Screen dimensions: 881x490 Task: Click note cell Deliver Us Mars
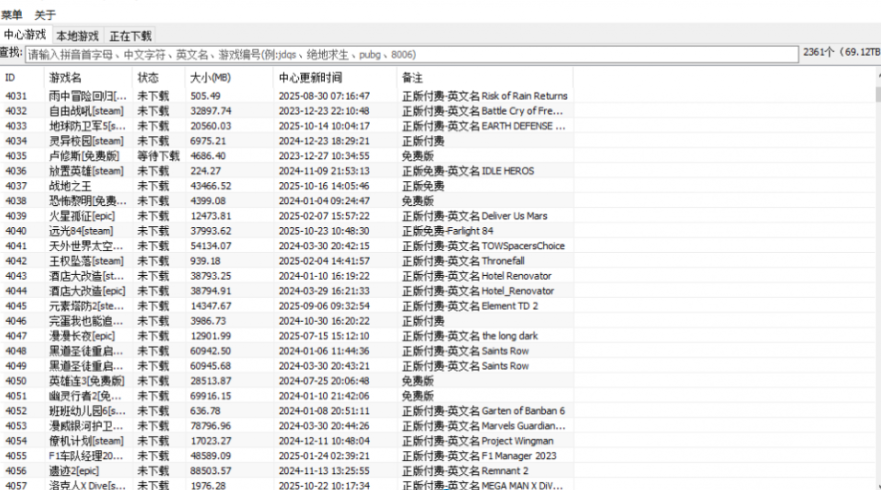click(x=474, y=216)
